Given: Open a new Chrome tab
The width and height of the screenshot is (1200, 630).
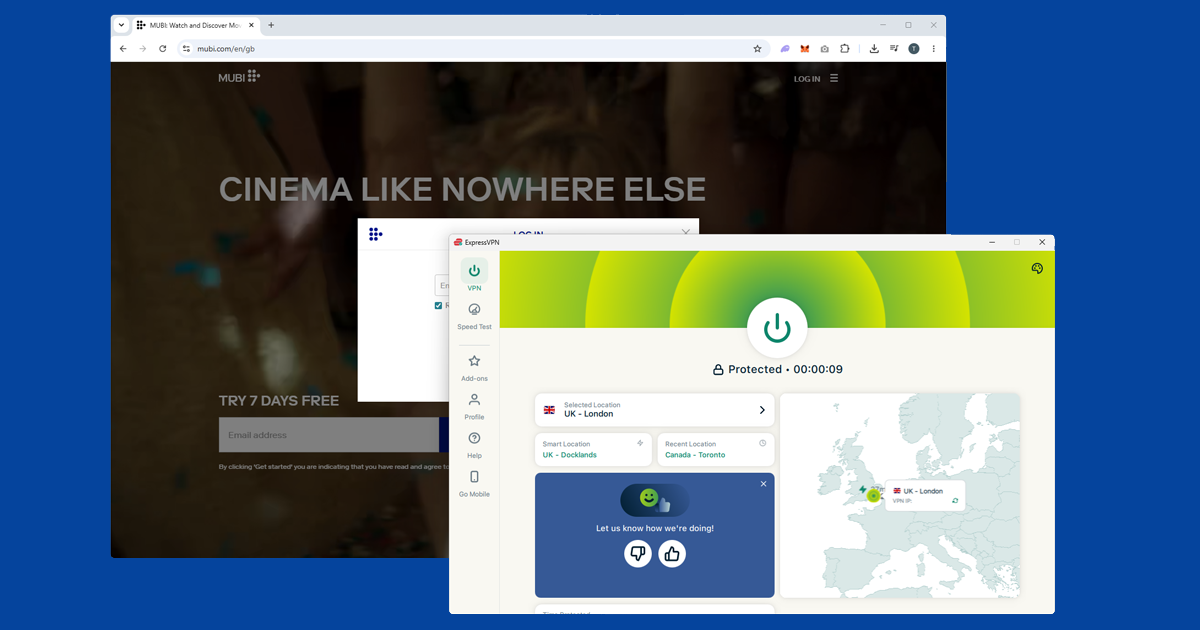Looking at the screenshot, I should click(x=271, y=25).
